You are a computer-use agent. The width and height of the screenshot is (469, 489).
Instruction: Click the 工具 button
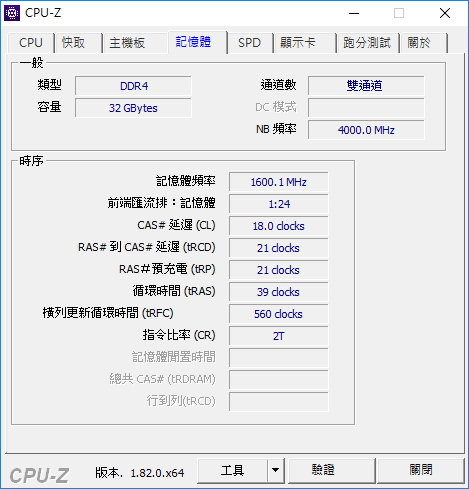(x=232, y=470)
